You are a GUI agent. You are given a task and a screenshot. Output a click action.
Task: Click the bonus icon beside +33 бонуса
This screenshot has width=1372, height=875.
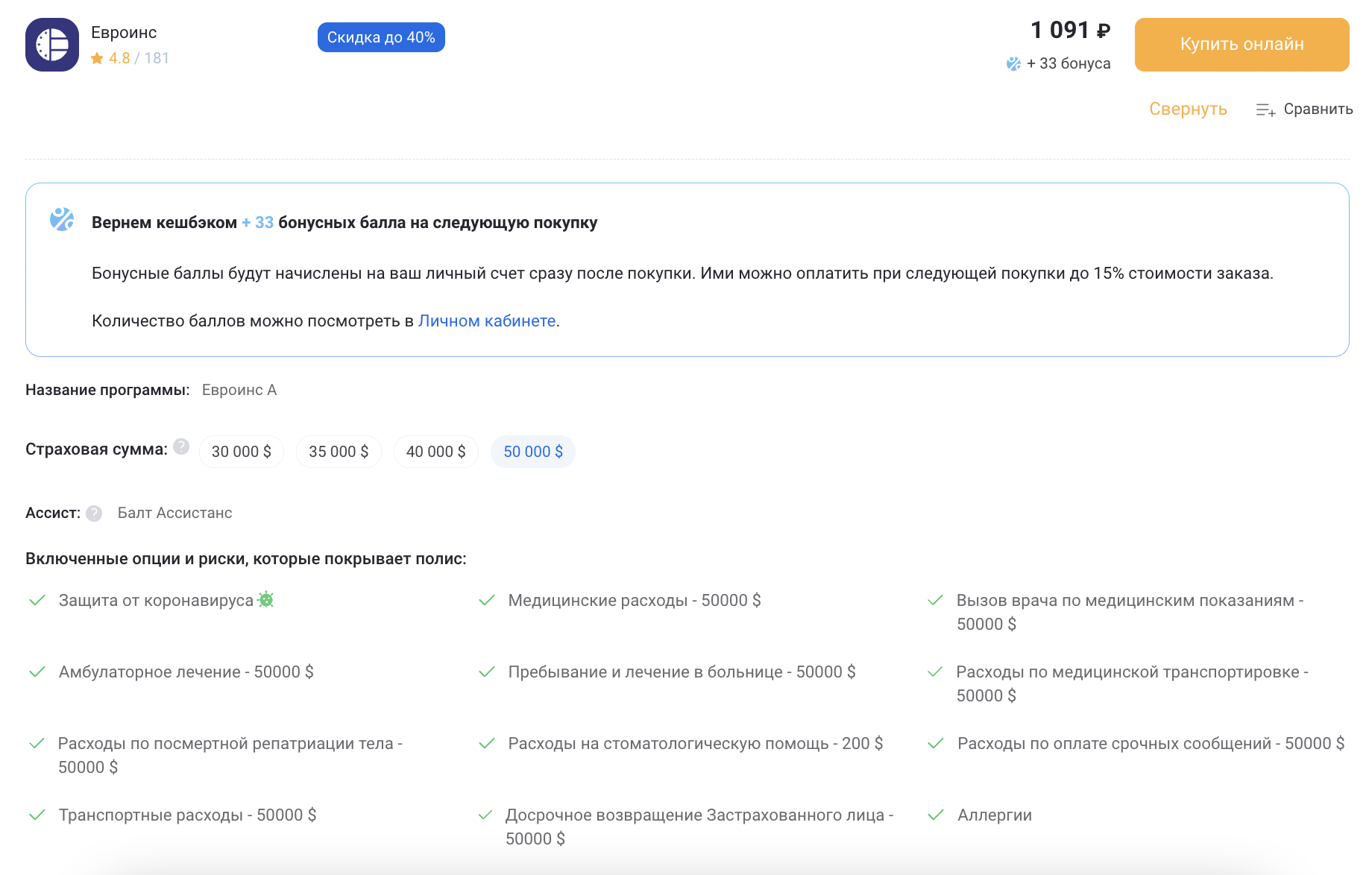point(1013,64)
